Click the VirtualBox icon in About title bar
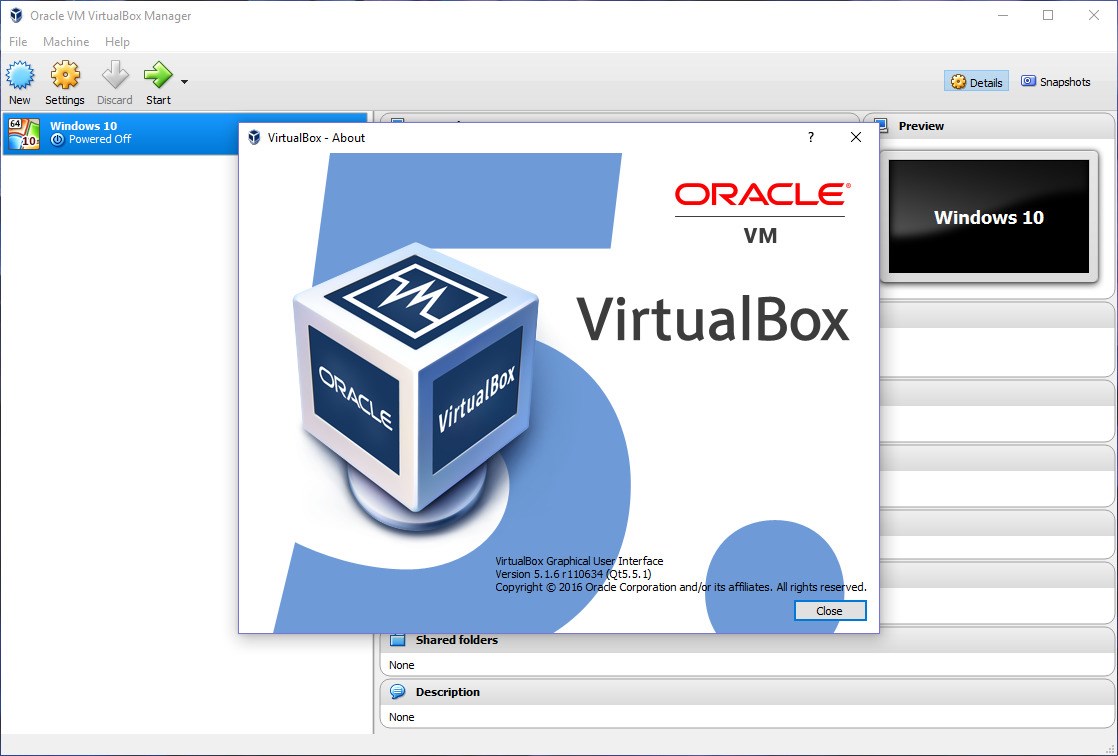Image resolution: width=1118 pixels, height=756 pixels. point(254,137)
